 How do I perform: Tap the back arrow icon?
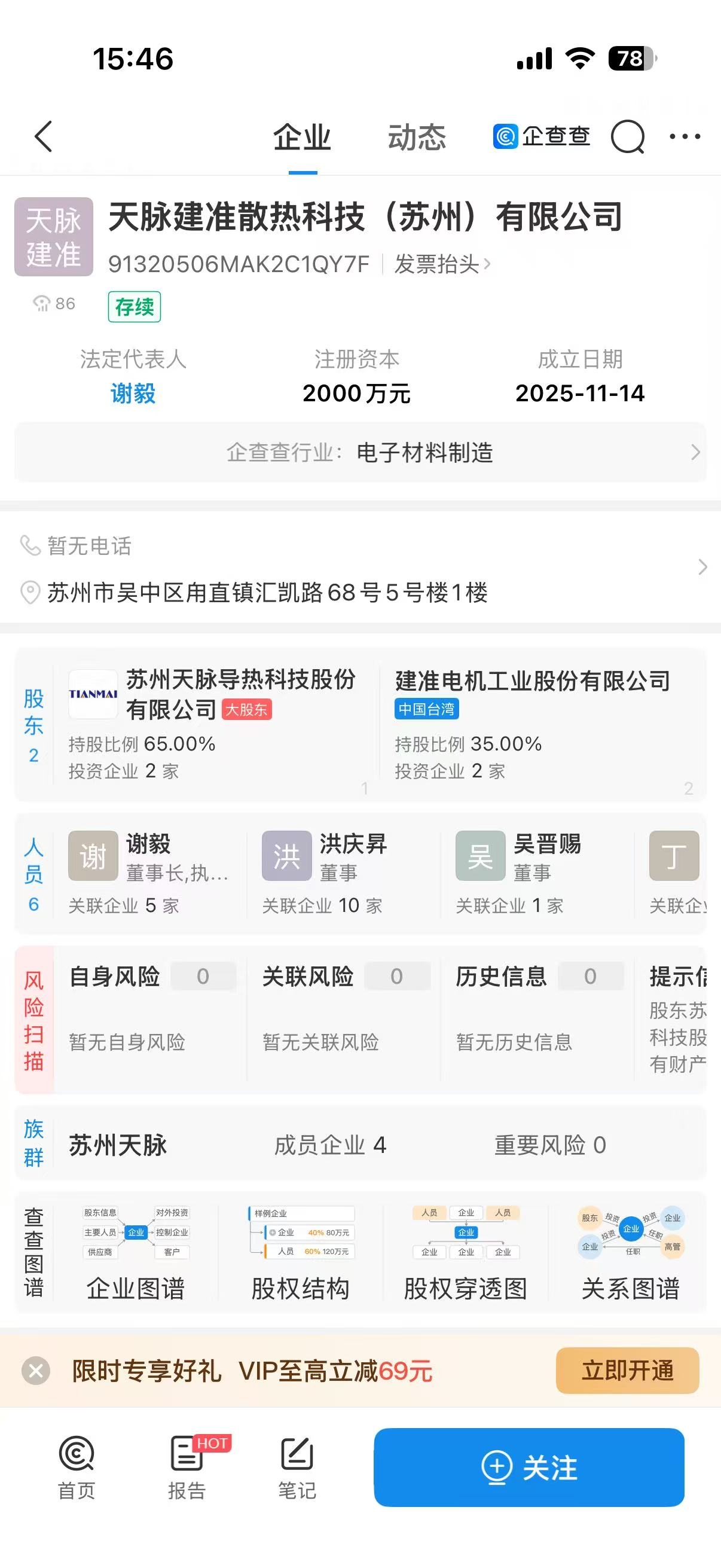pos(44,136)
